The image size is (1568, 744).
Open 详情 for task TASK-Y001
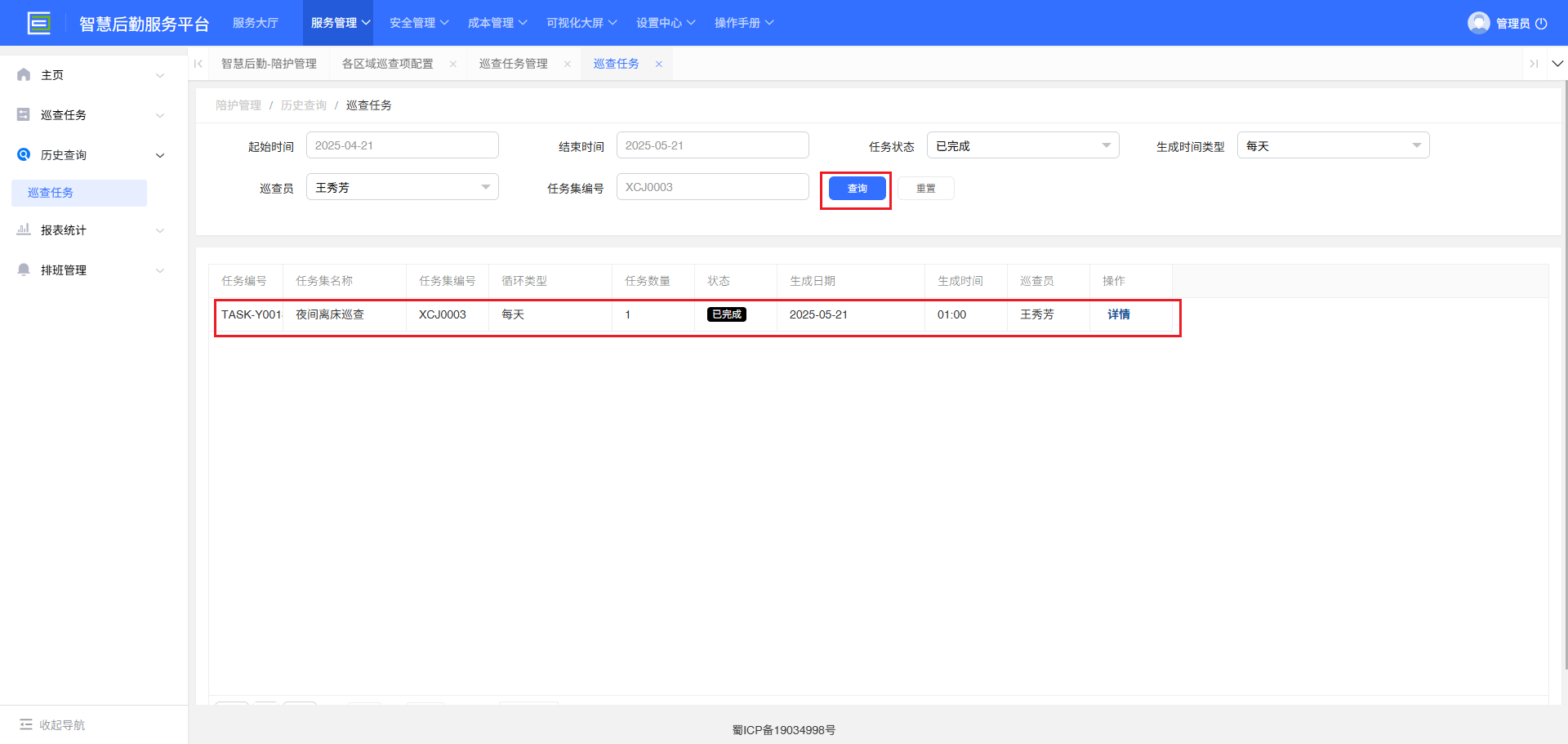[1119, 314]
